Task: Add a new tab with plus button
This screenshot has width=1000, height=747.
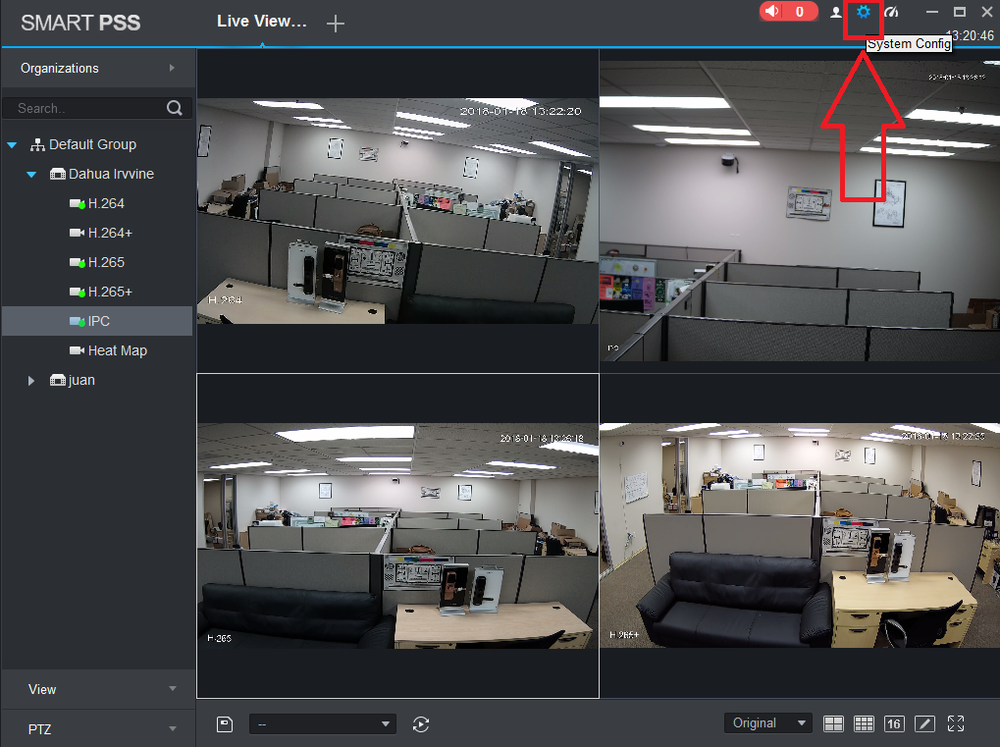Action: click(x=335, y=24)
